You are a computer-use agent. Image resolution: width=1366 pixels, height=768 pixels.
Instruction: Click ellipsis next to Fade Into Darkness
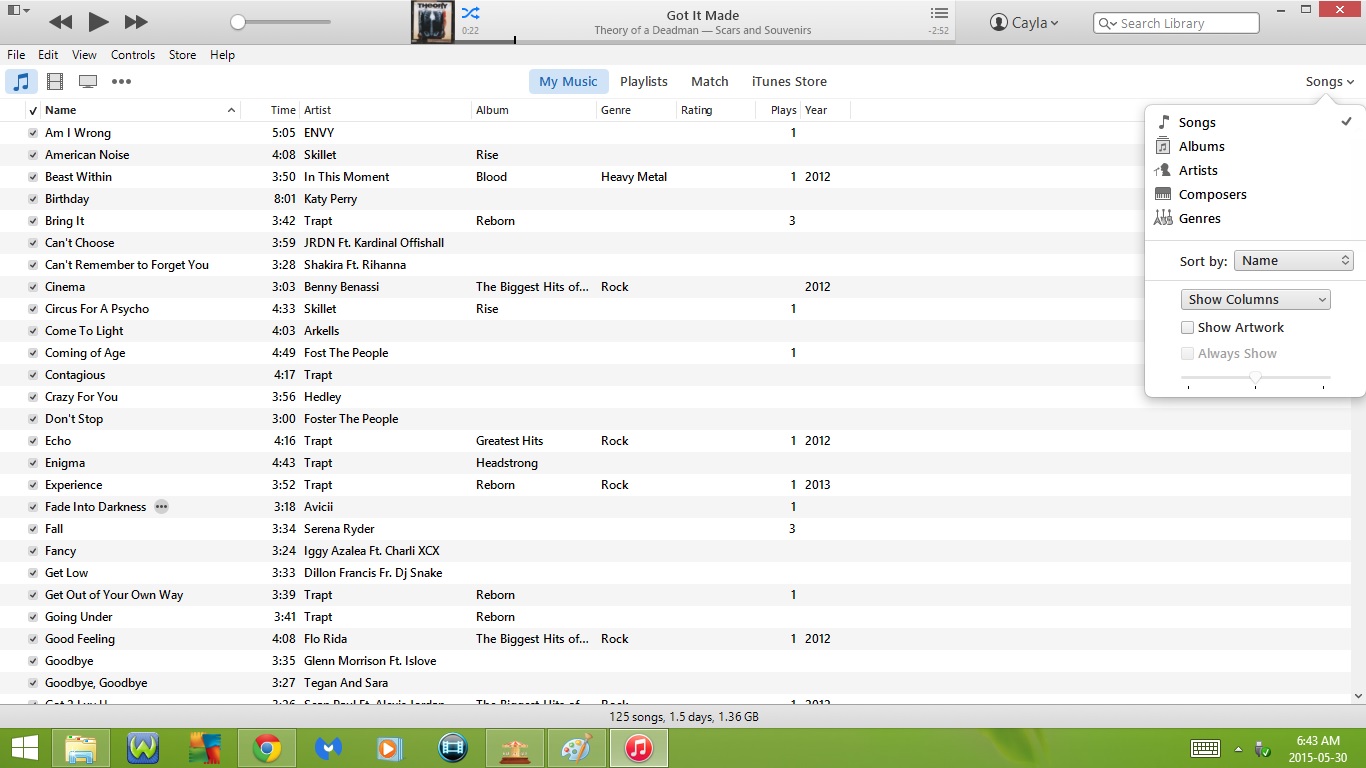161,507
